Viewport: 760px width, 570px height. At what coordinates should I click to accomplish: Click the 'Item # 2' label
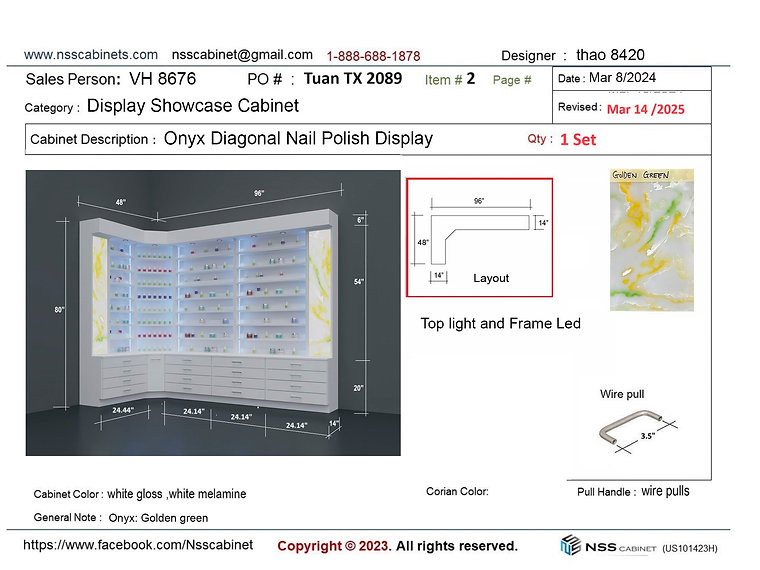pyautogui.click(x=450, y=79)
